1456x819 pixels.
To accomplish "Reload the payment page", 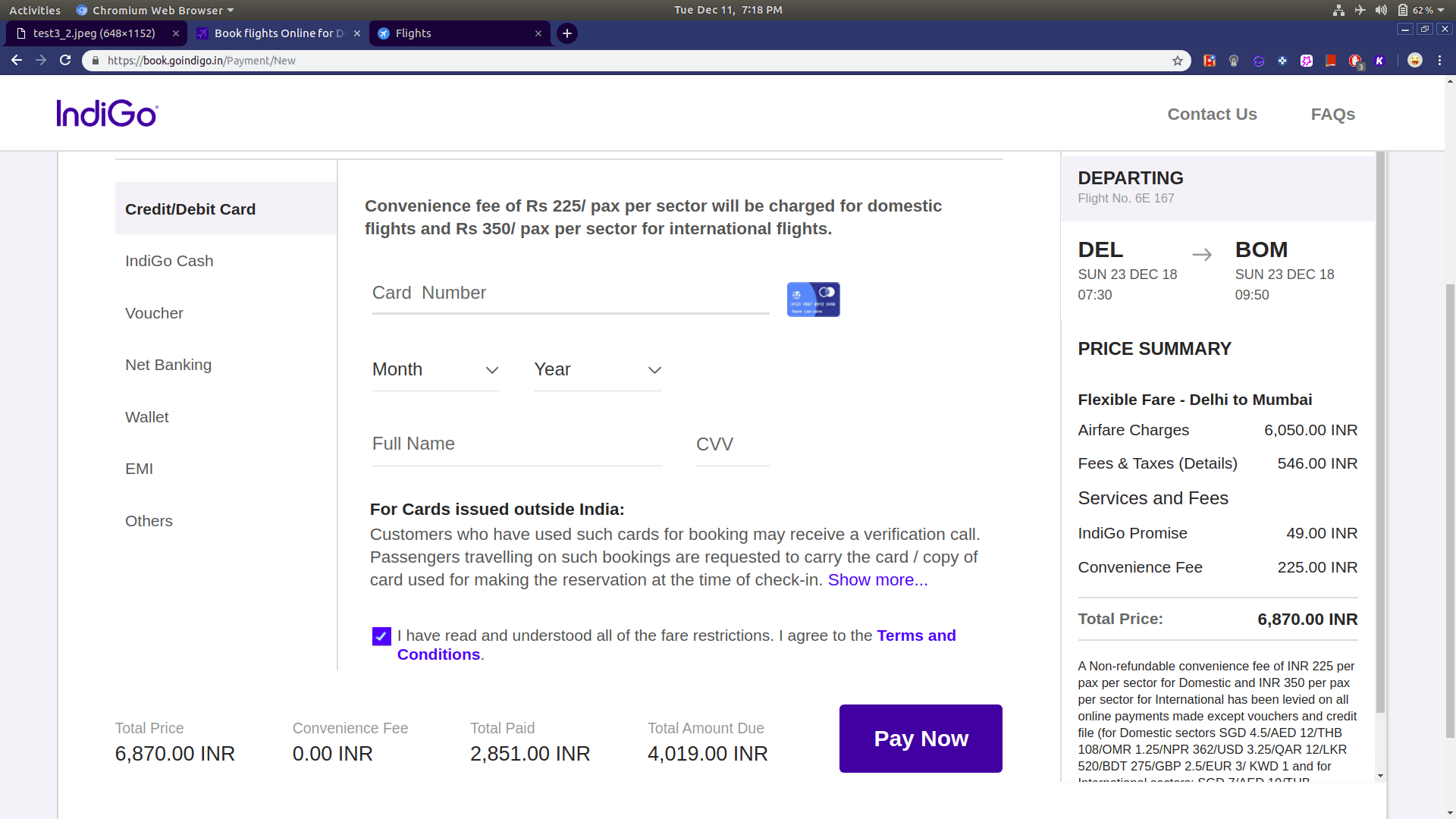I will pyautogui.click(x=65, y=61).
